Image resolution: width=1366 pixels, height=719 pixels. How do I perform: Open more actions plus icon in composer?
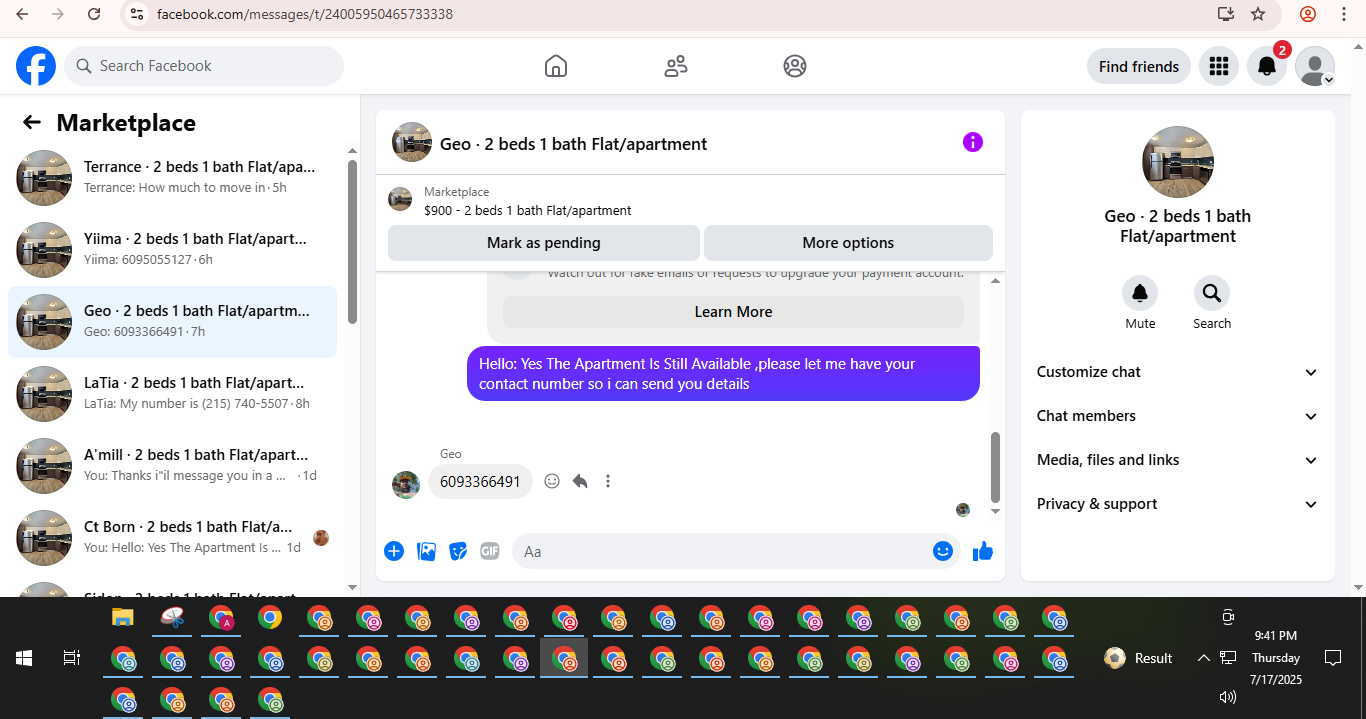[x=394, y=551]
